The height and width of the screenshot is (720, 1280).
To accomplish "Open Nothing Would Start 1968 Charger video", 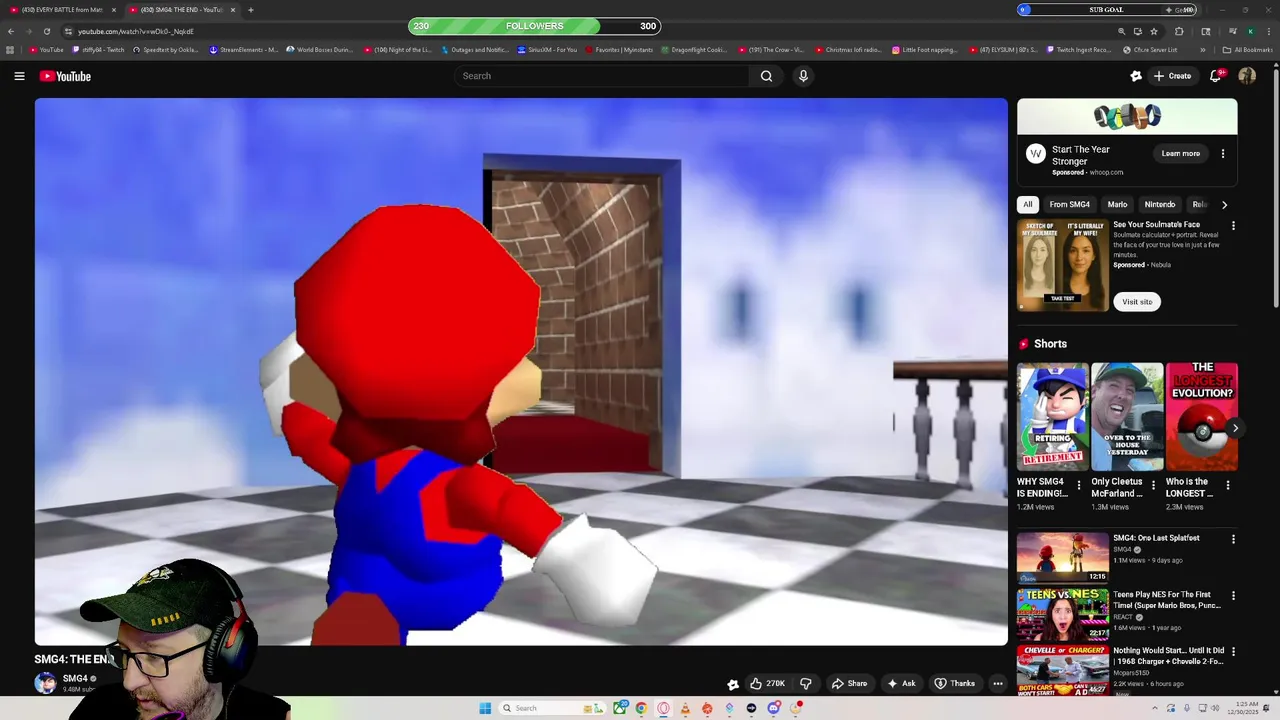I will [x=1168, y=656].
